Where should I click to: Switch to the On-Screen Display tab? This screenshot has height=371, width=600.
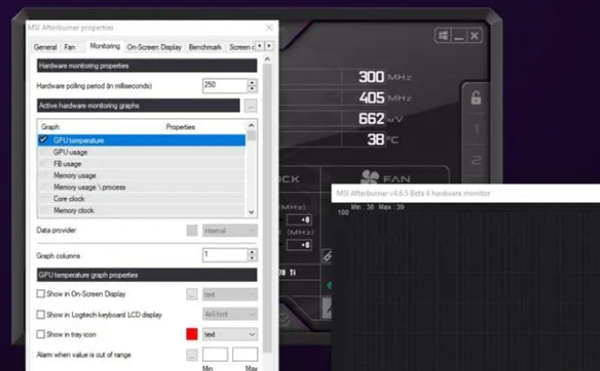[x=154, y=47]
